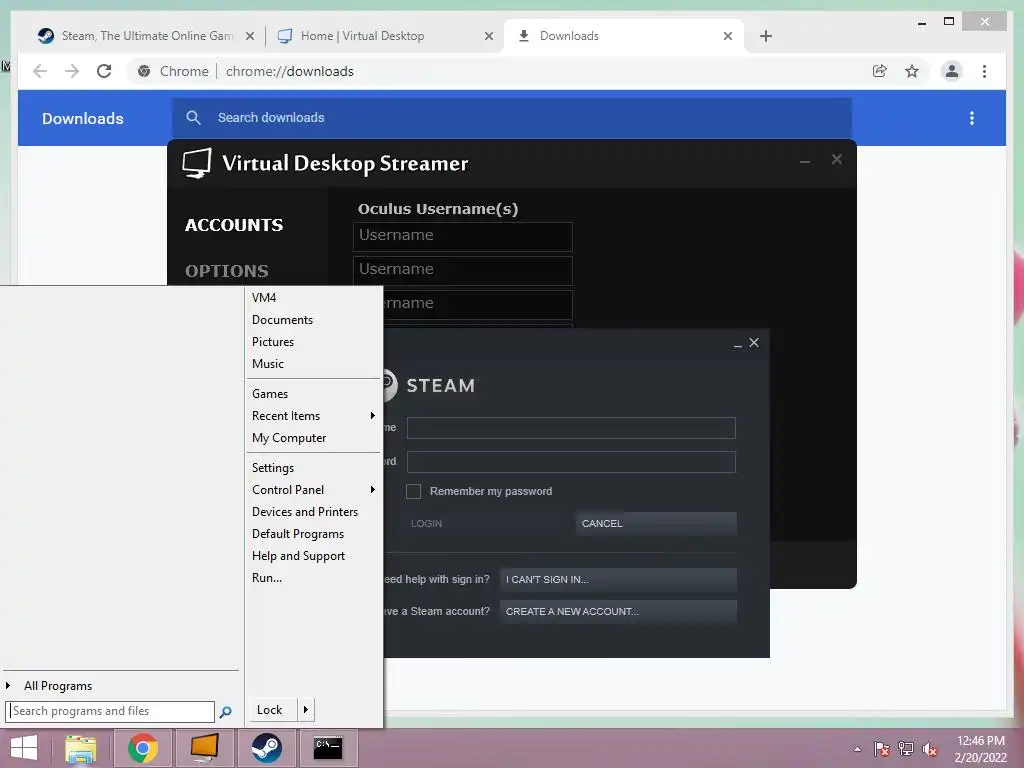
Task: Click the network tray icon
Action: (906, 749)
